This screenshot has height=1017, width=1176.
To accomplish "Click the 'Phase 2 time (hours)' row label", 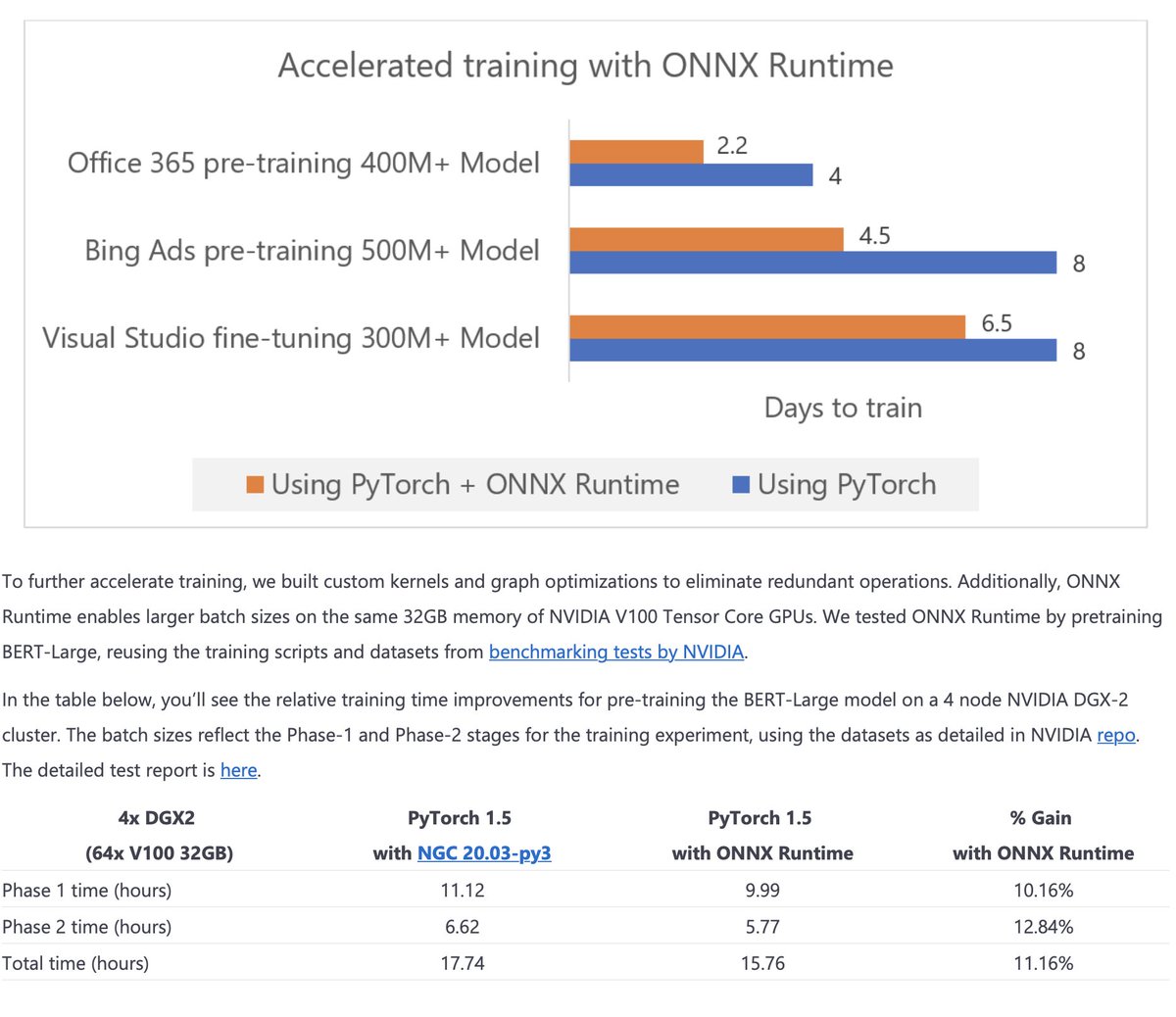I will click(87, 927).
